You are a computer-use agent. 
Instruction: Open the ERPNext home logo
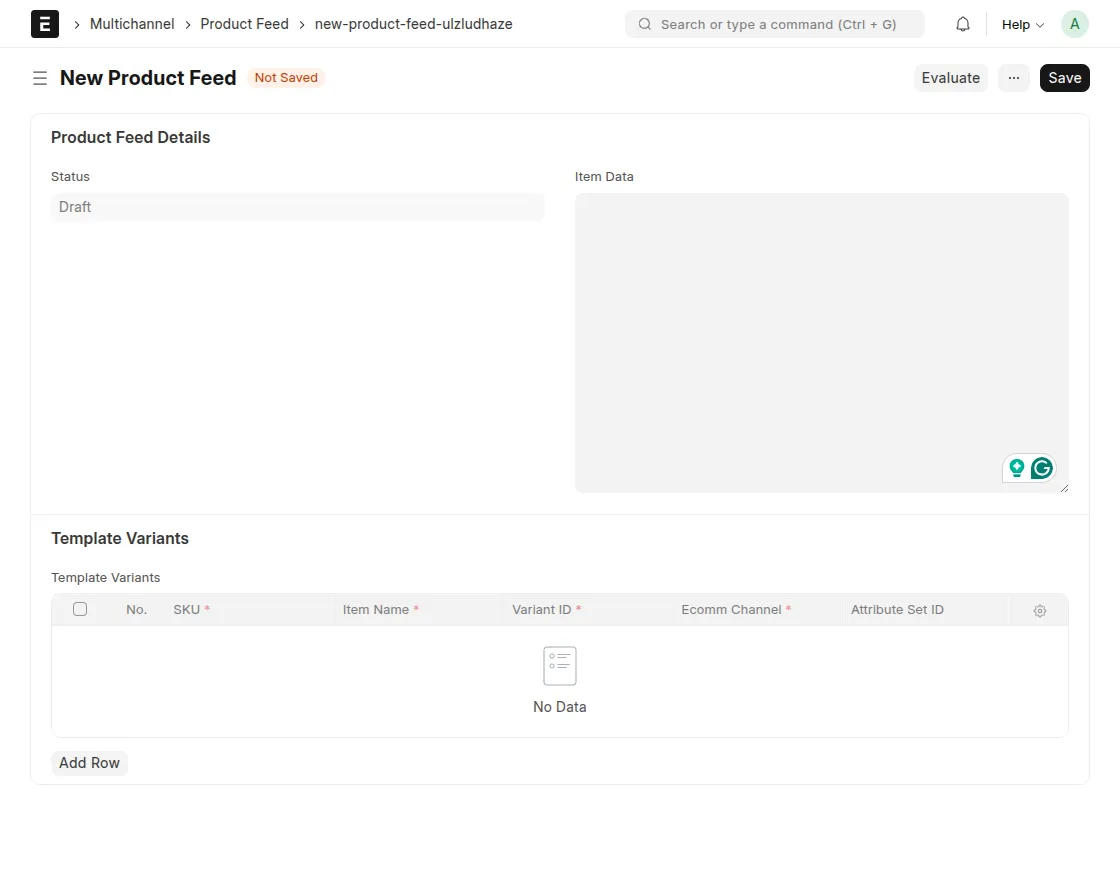(x=44, y=24)
